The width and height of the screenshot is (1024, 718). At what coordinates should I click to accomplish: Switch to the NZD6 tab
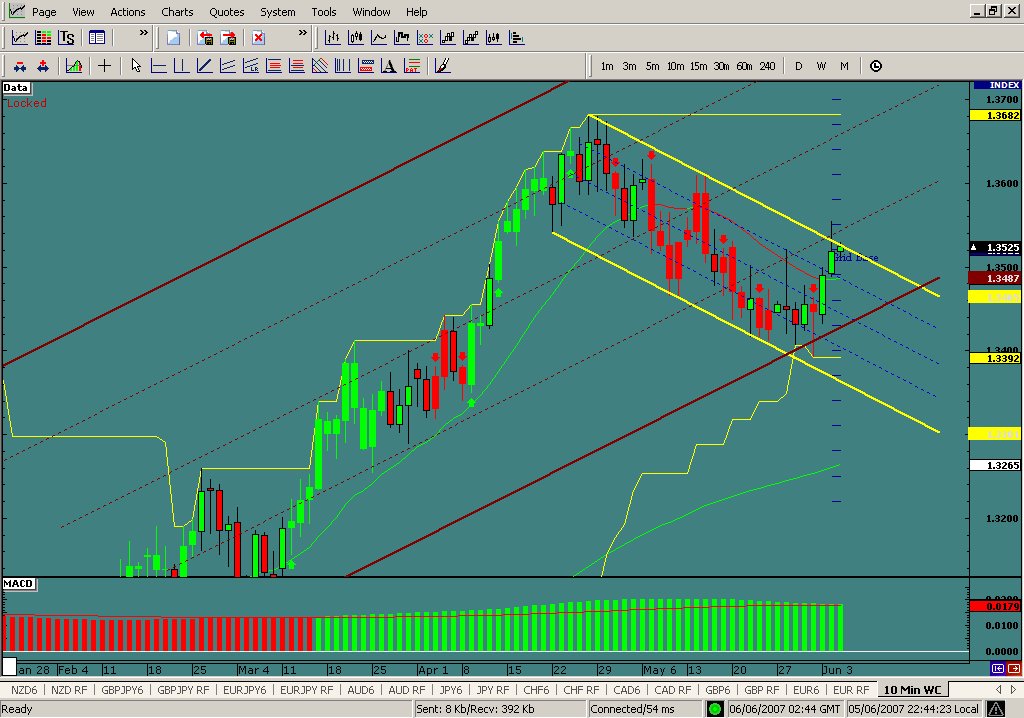click(24, 690)
